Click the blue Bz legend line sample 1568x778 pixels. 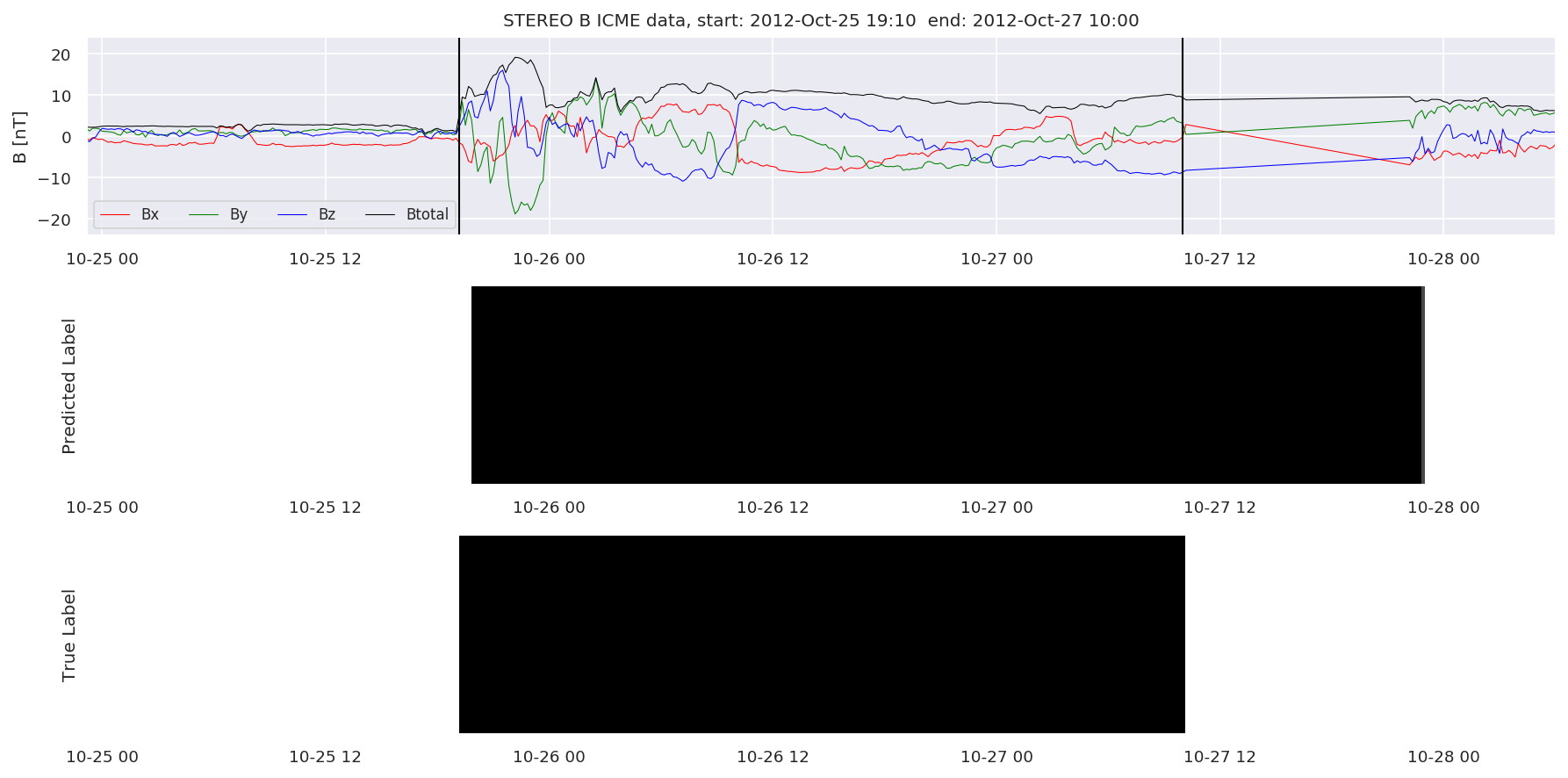point(291,214)
